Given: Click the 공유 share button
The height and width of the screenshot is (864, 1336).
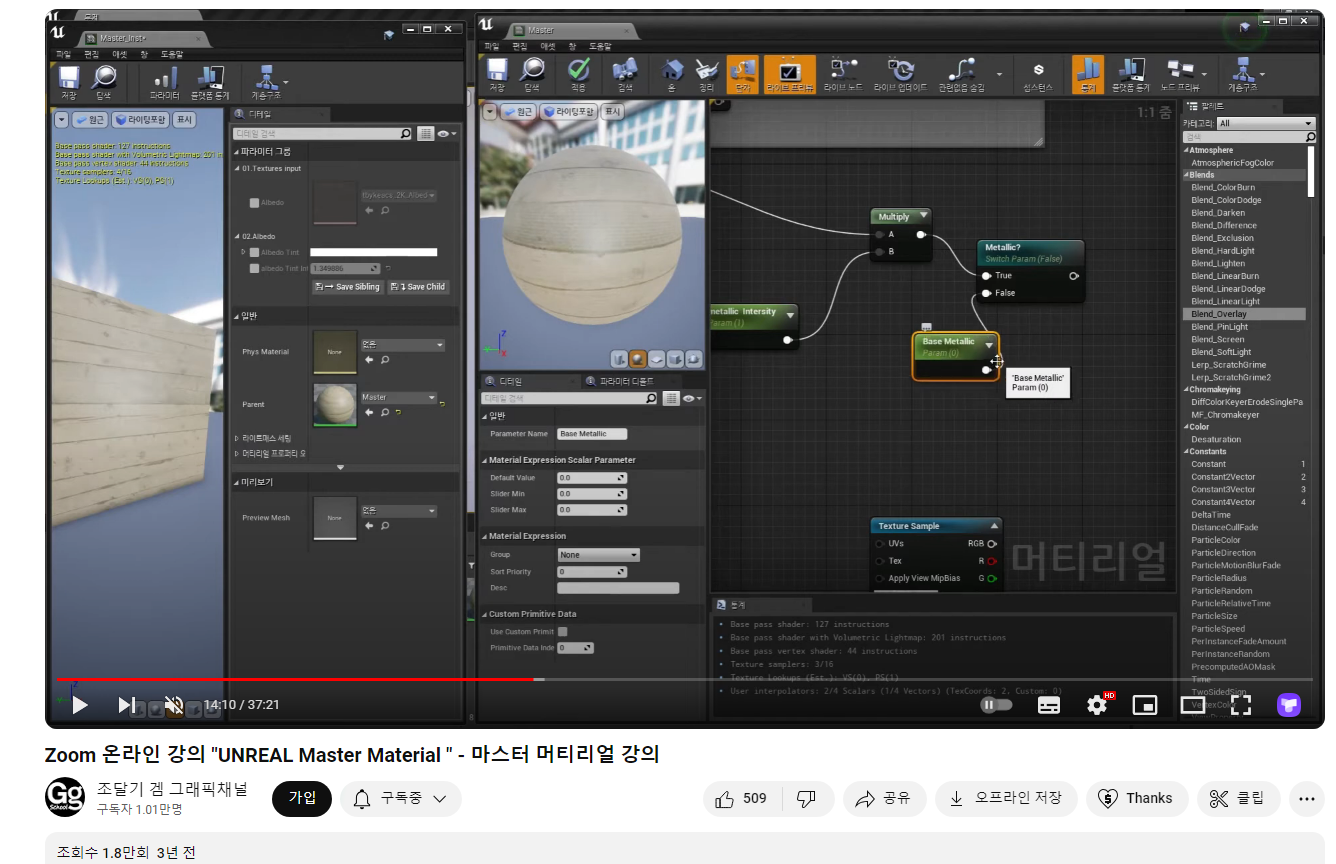Looking at the screenshot, I should 883,798.
